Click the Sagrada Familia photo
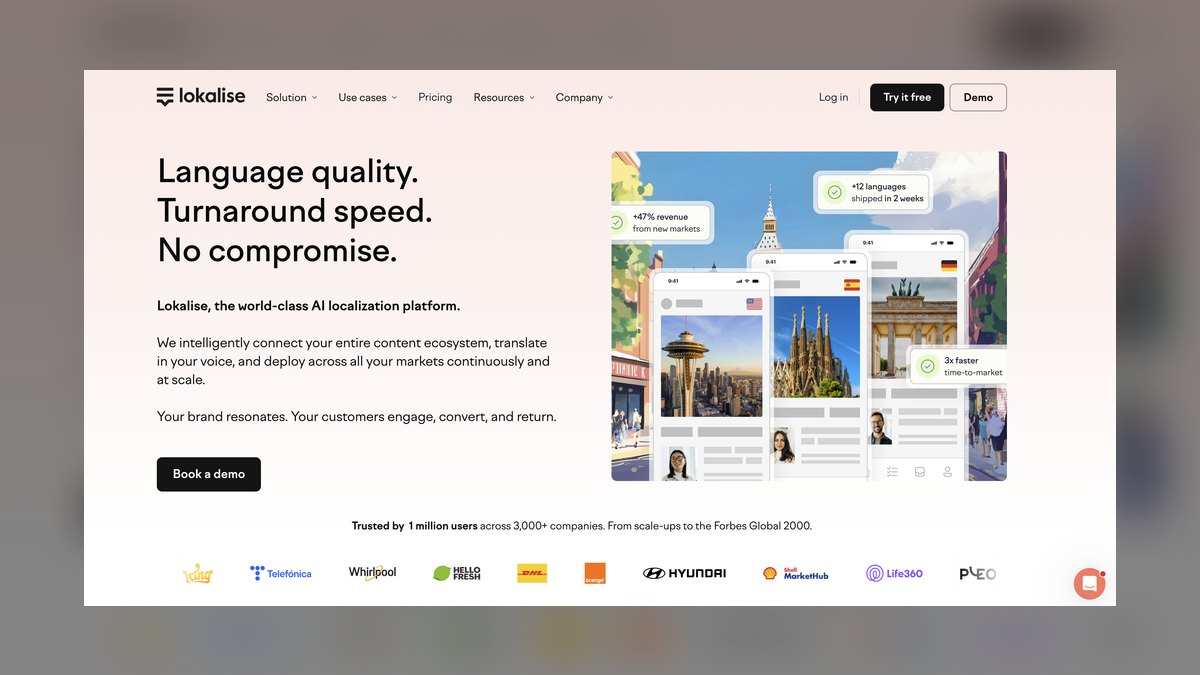The height and width of the screenshot is (675, 1200). [x=816, y=347]
